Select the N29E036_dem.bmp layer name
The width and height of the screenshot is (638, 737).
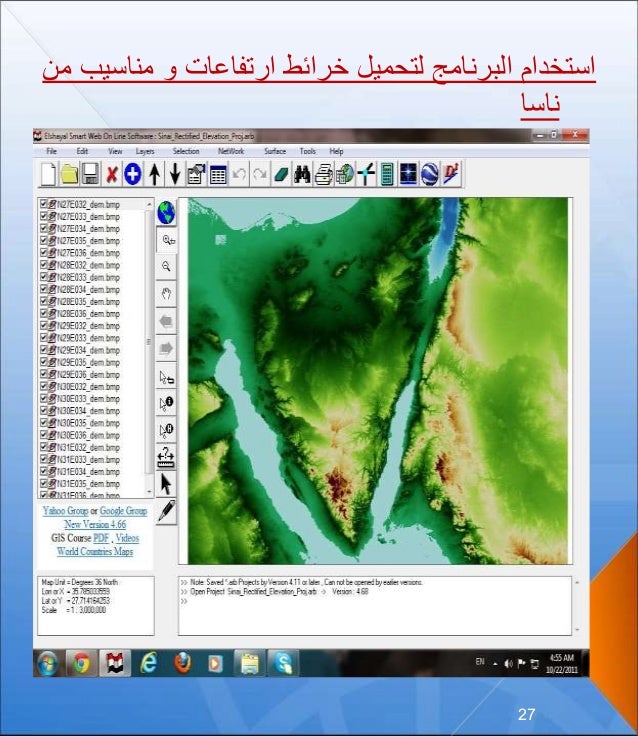[88, 375]
